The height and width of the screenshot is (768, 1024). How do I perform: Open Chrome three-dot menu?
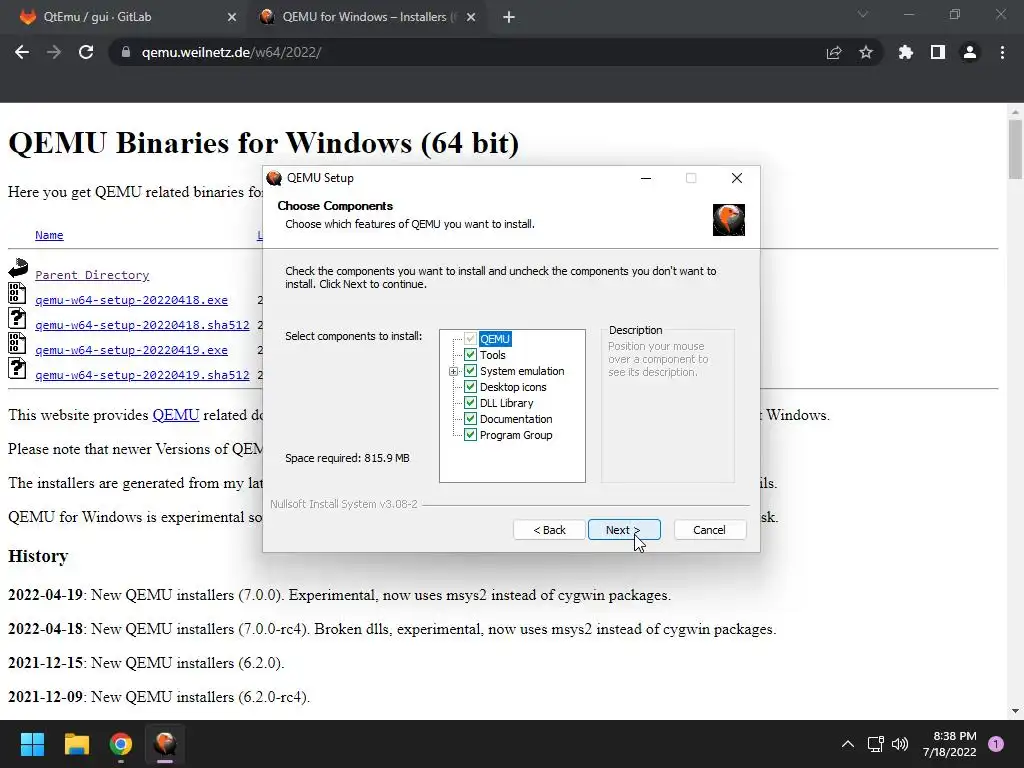pos(1002,52)
